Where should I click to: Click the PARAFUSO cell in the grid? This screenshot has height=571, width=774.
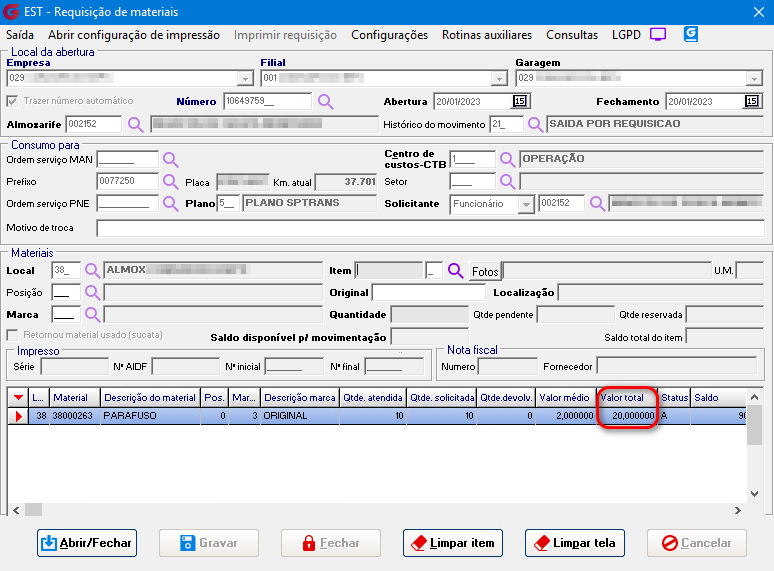(150, 416)
